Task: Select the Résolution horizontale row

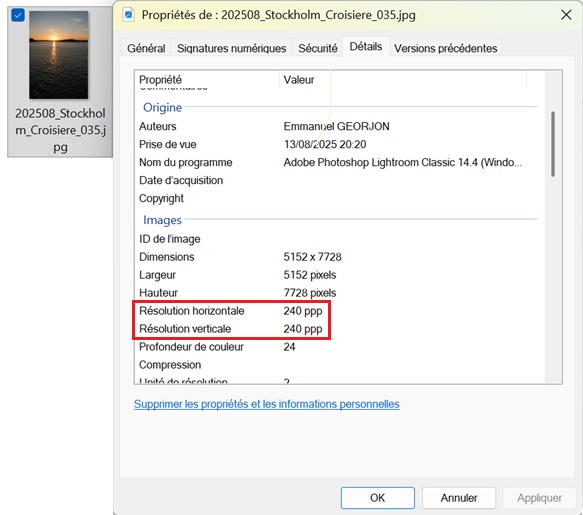Action: point(336,311)
